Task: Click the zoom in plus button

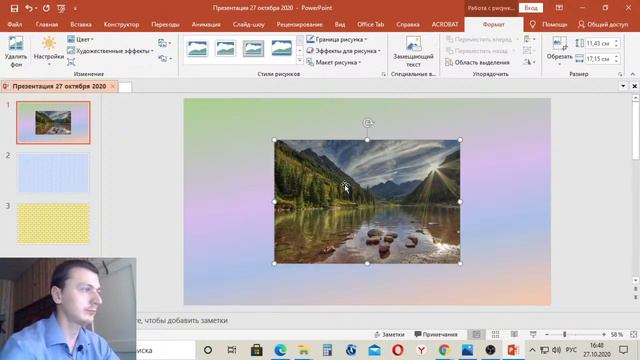Action: tap(604, 334)
